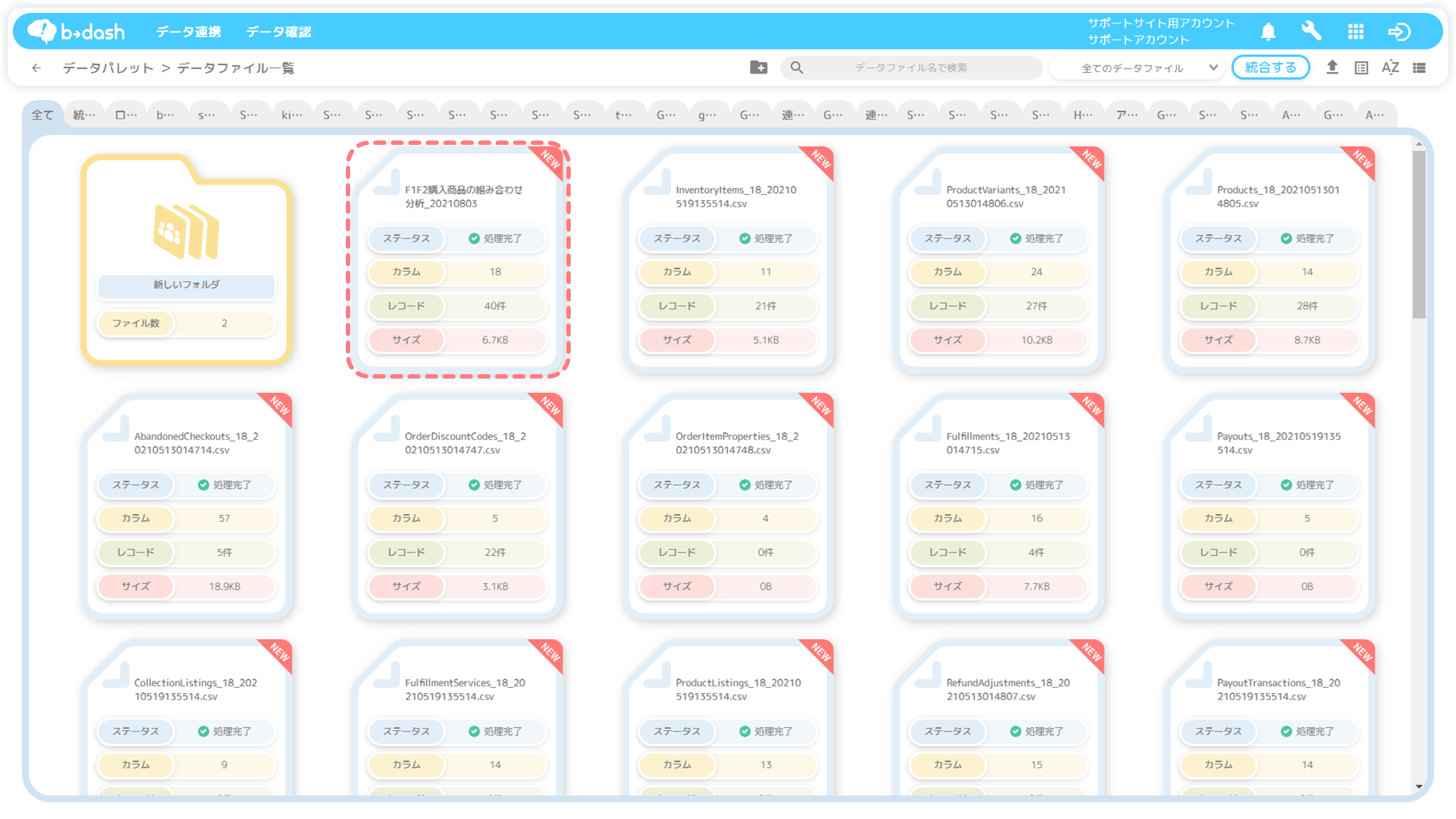Select the ア… tab
Screen dimensions: 1456x819
coord(1126,115)
